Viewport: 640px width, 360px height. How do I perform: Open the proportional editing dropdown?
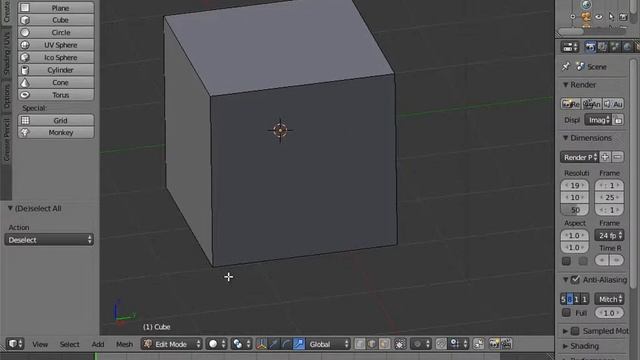[x=420, y=344]
